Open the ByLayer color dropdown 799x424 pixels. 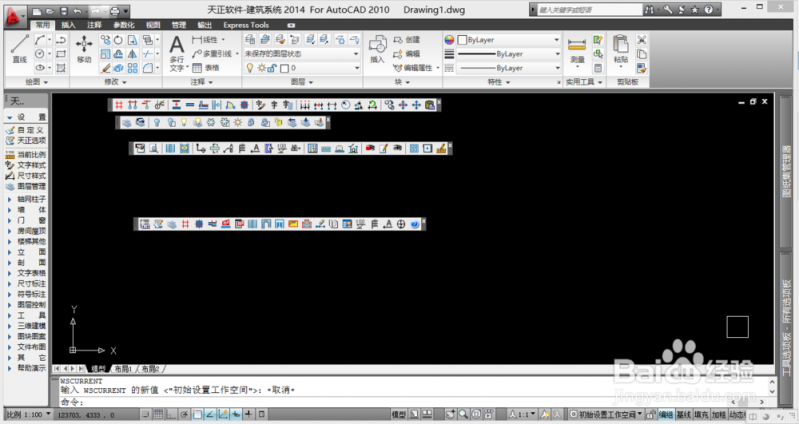click(556, 40)
